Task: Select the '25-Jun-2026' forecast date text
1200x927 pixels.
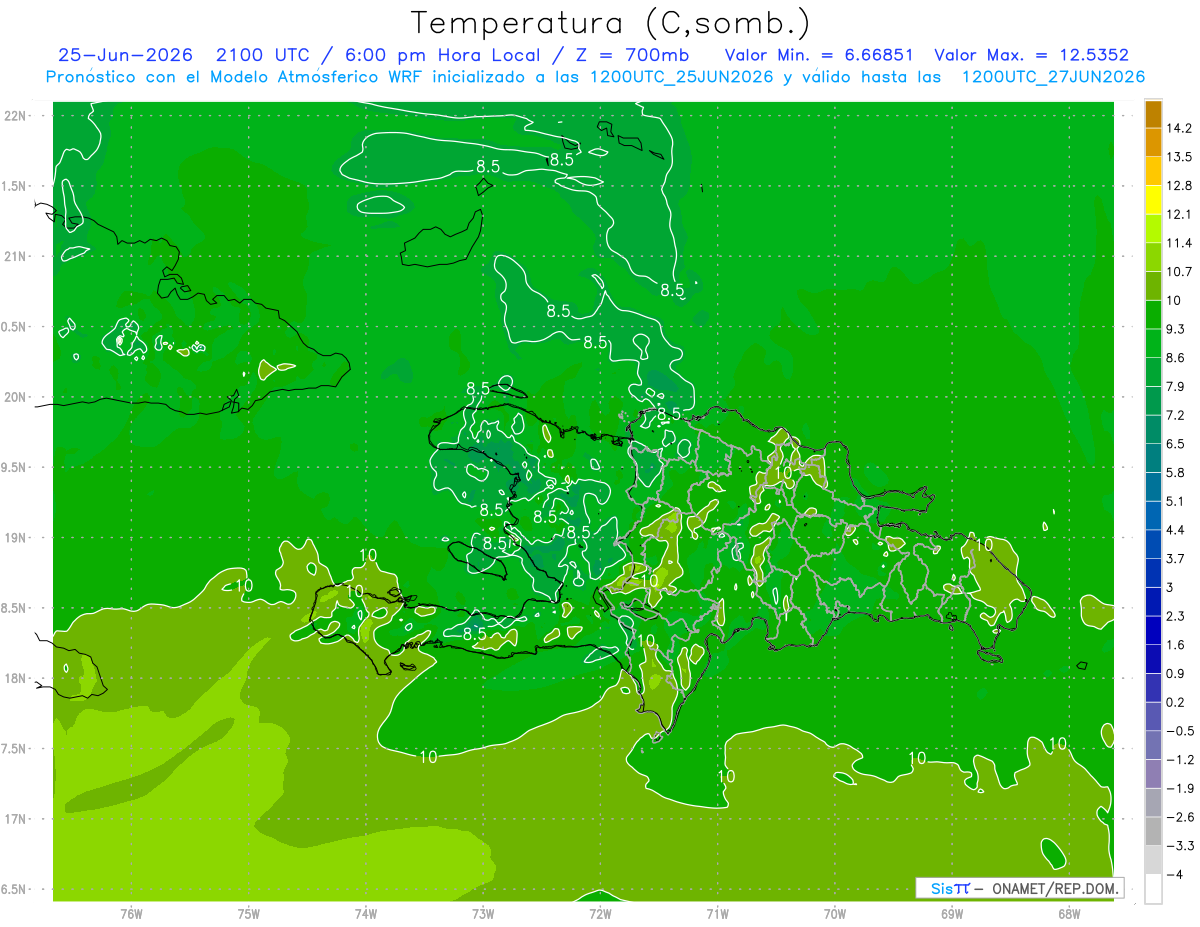Action: pyautogui.click(x=124, y=55)
